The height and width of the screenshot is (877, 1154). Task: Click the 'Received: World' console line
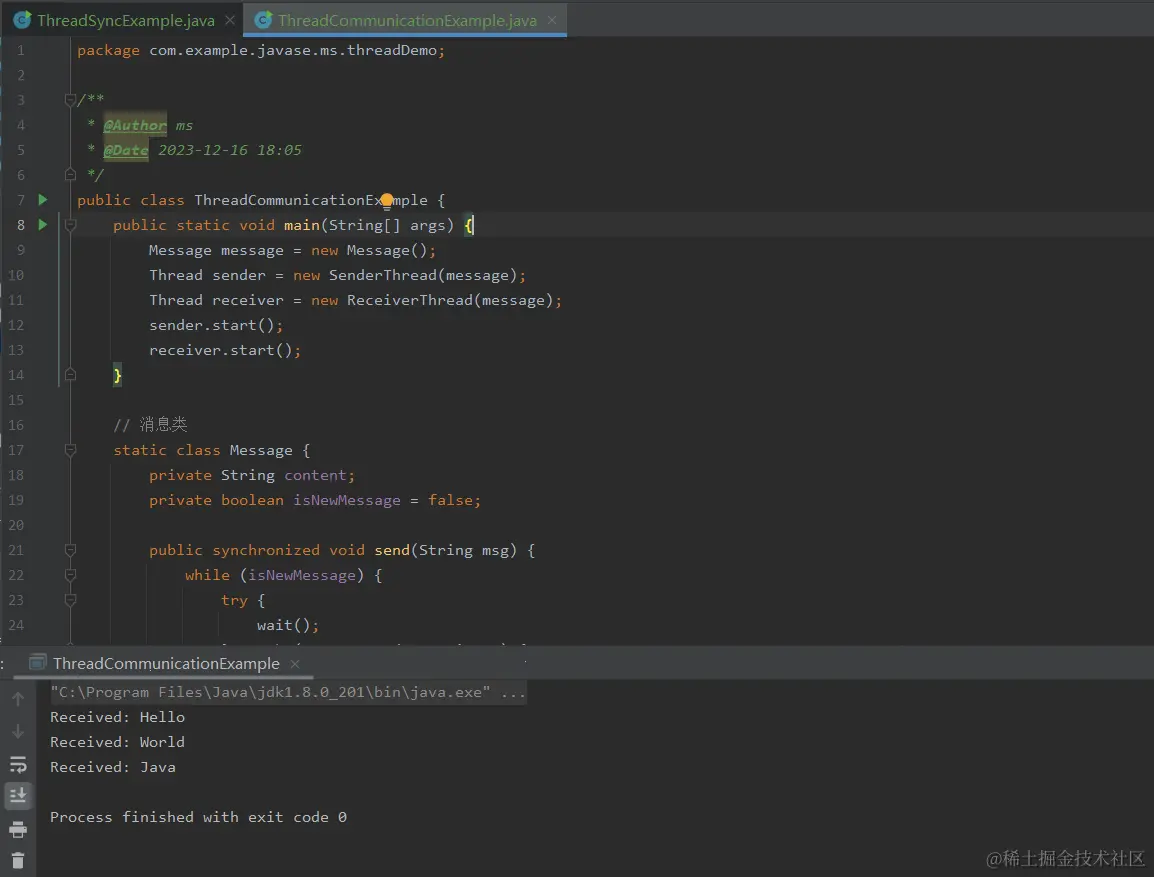(117, 742)
